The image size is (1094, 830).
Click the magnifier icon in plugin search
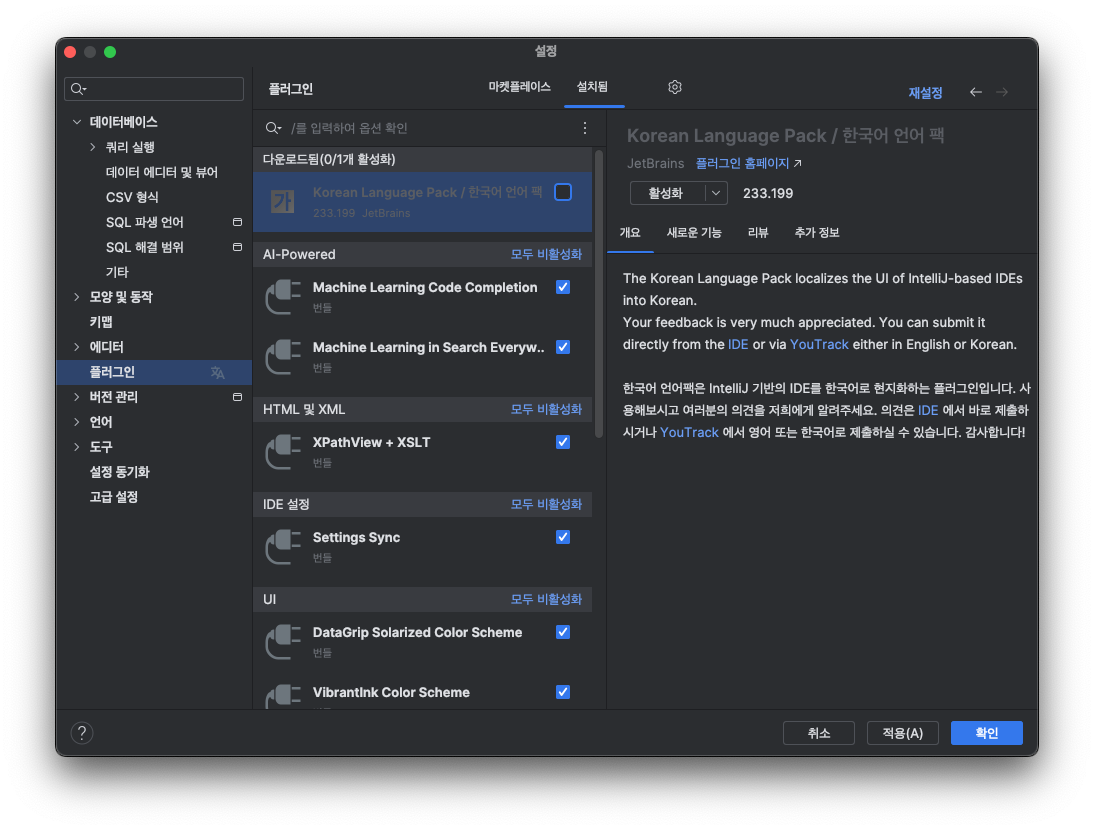click(x=273, y=128)
